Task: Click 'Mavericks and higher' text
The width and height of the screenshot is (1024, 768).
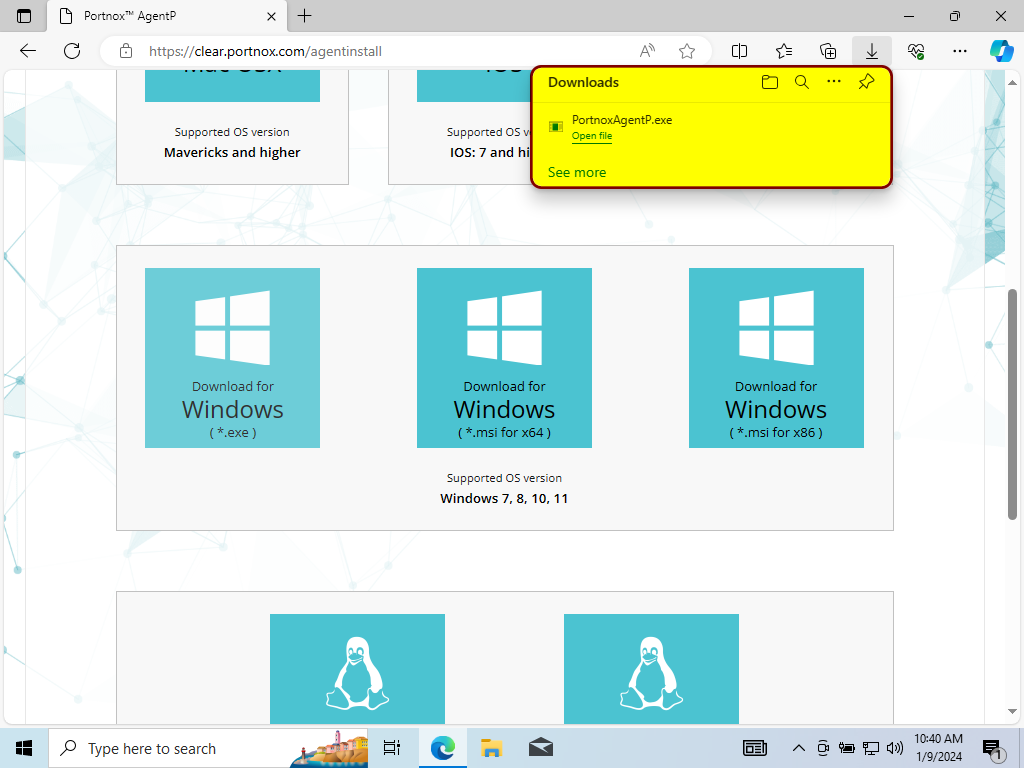Action: 232,152
